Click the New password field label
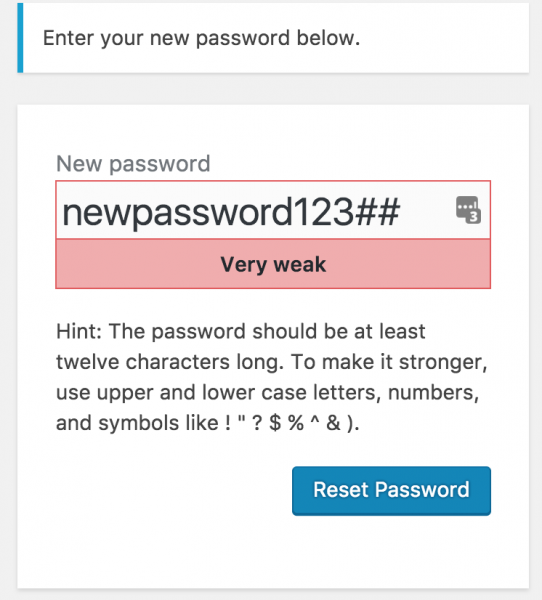The image size is (542, 600). [133, 164]
